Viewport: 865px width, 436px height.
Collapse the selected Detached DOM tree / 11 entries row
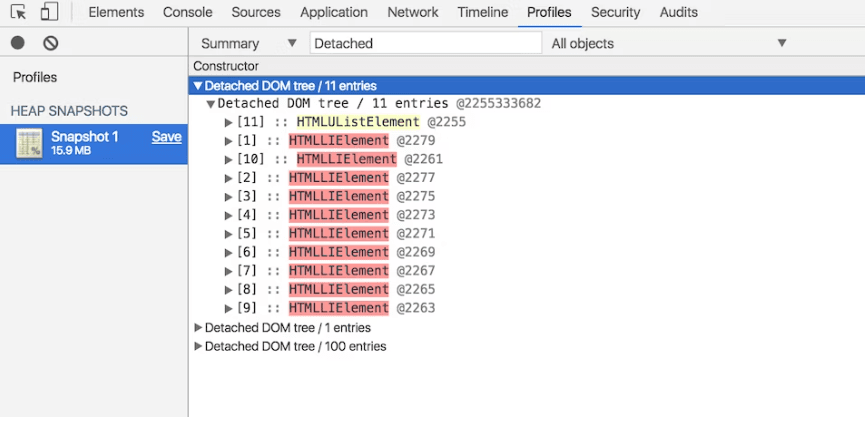point(198,86)
